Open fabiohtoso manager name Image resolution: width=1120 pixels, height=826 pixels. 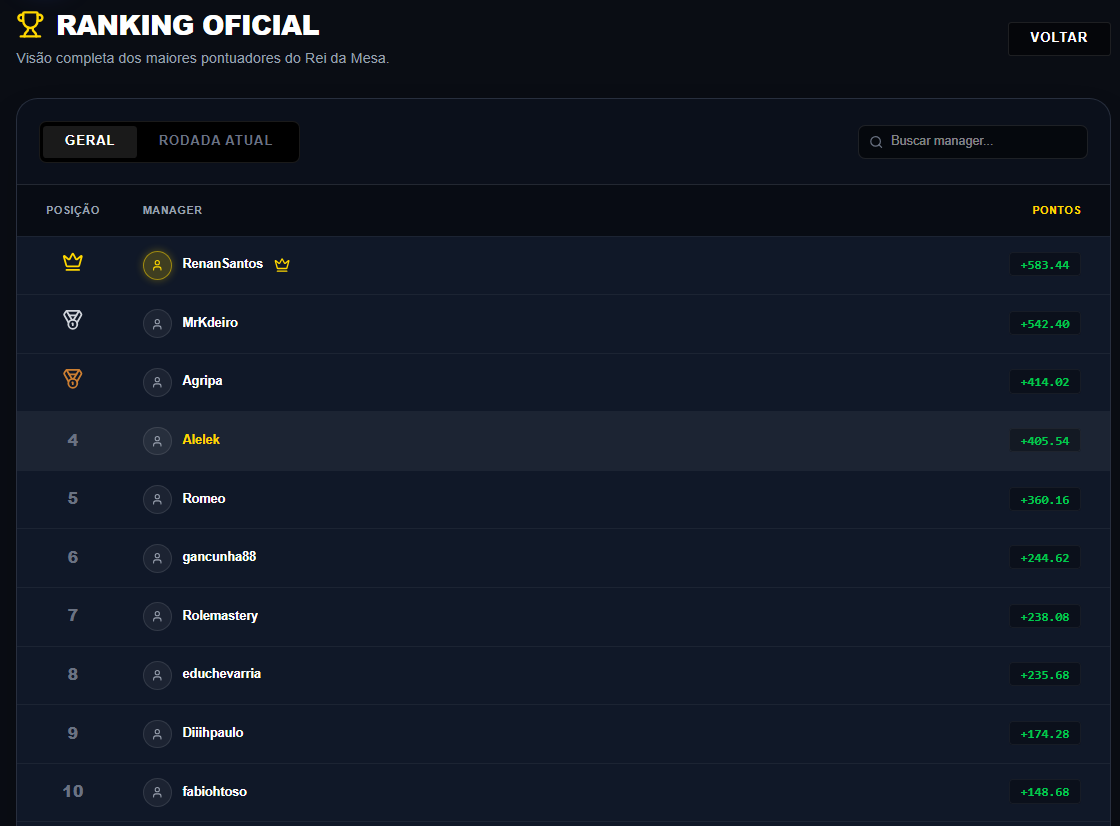click(x=214, y=791)
